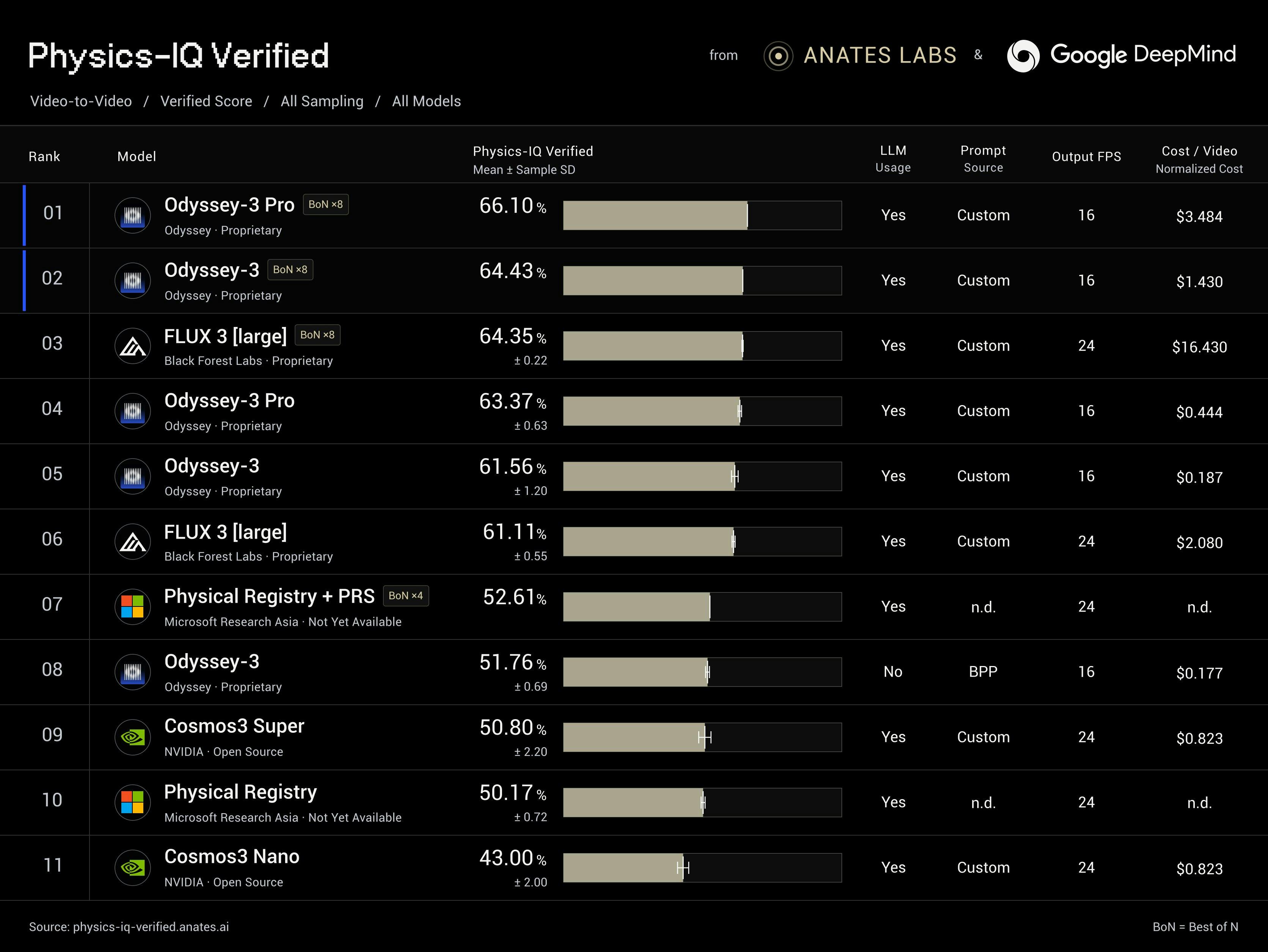The height and width of the screenshot is (952, 1268).
Task: Open the Verified Score filter
Action: click(206, 102)
